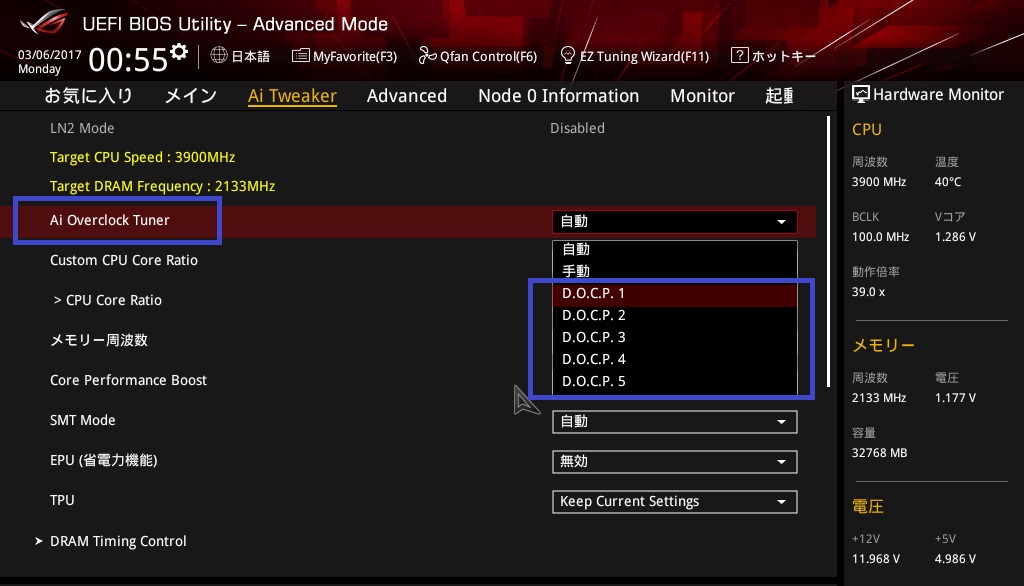Viewport: 1024px width, 586px height.
Task: Open the Ai Overclock Tuner dropdown
Action: [x=675, y=221]
